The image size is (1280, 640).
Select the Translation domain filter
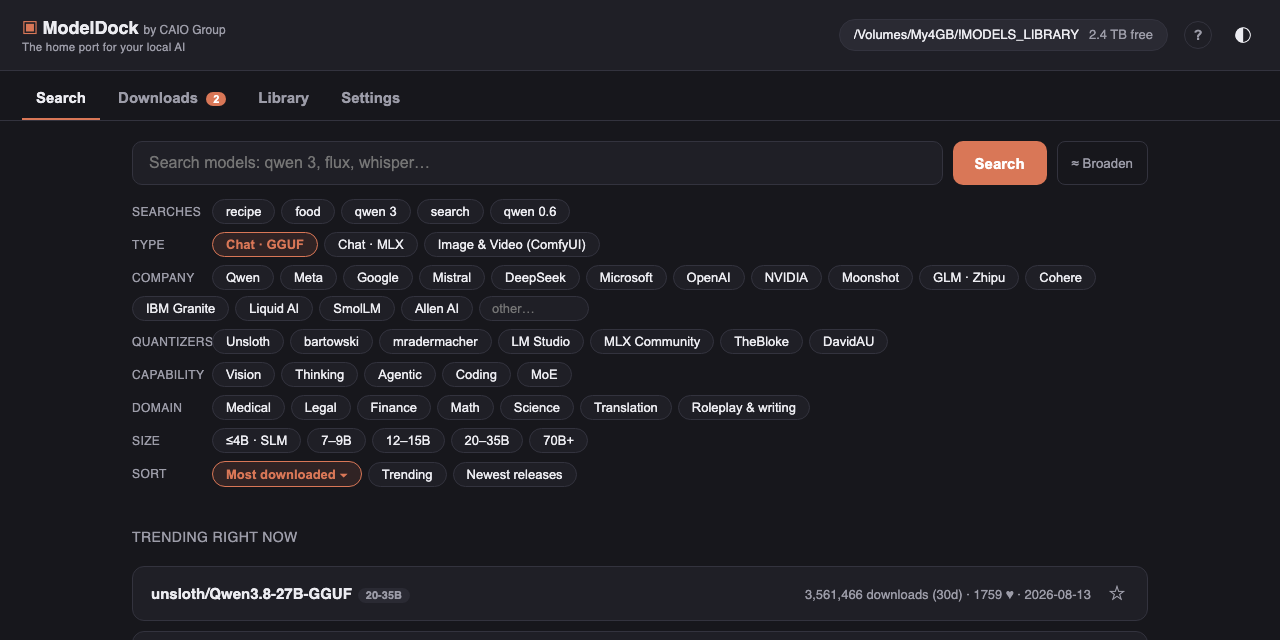pyautogui.click(x=626, y=407)
